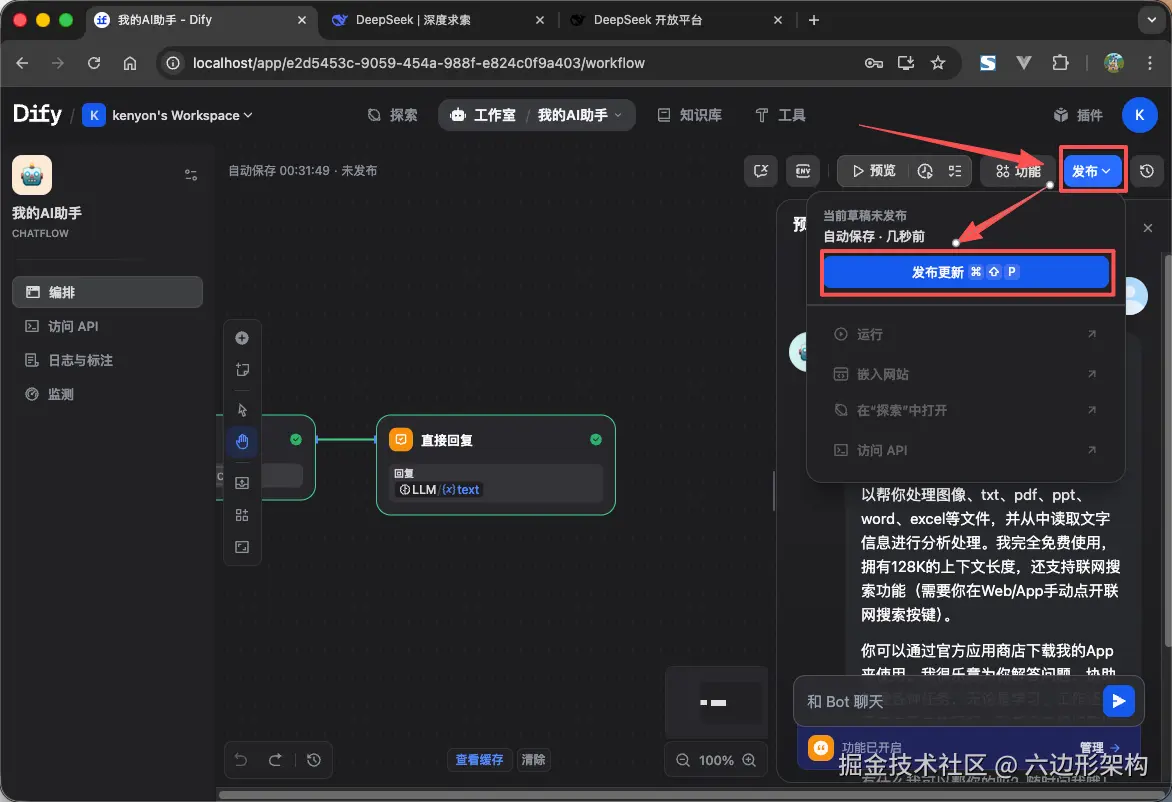
Task: Activate the hand pan tool
Action: coord(242,441)
